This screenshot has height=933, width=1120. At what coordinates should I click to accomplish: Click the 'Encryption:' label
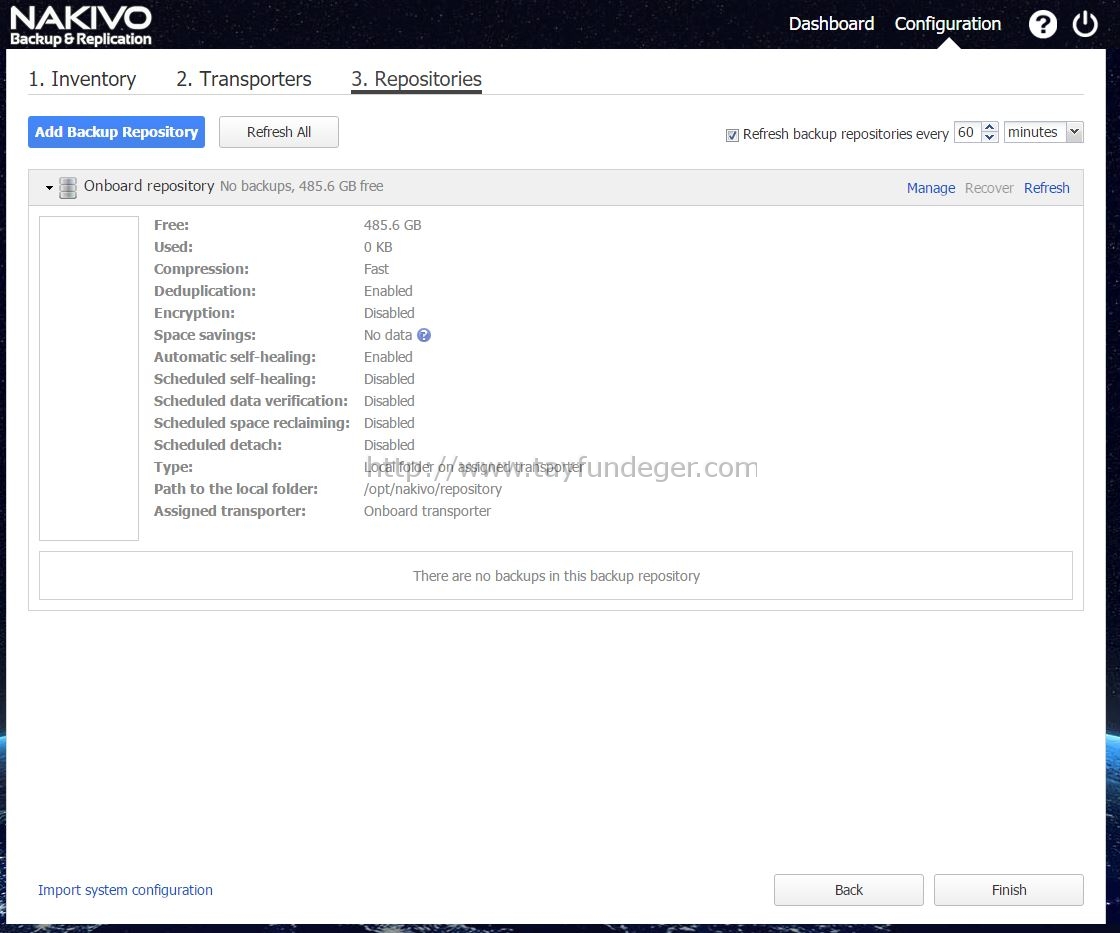[194, 313]
